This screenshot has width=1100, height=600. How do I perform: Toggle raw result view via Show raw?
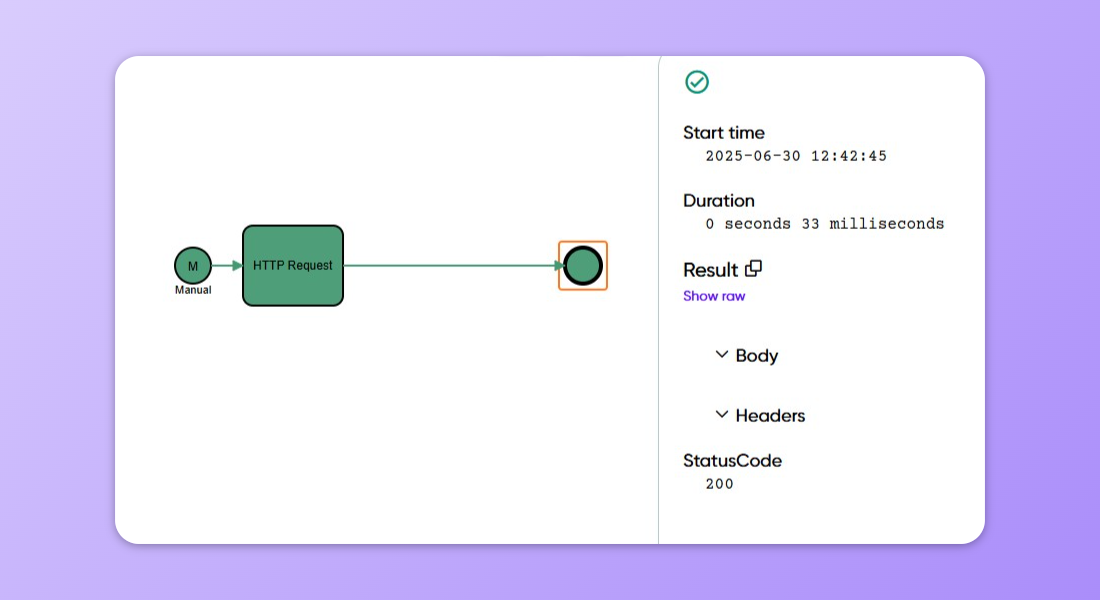[714, 295]
